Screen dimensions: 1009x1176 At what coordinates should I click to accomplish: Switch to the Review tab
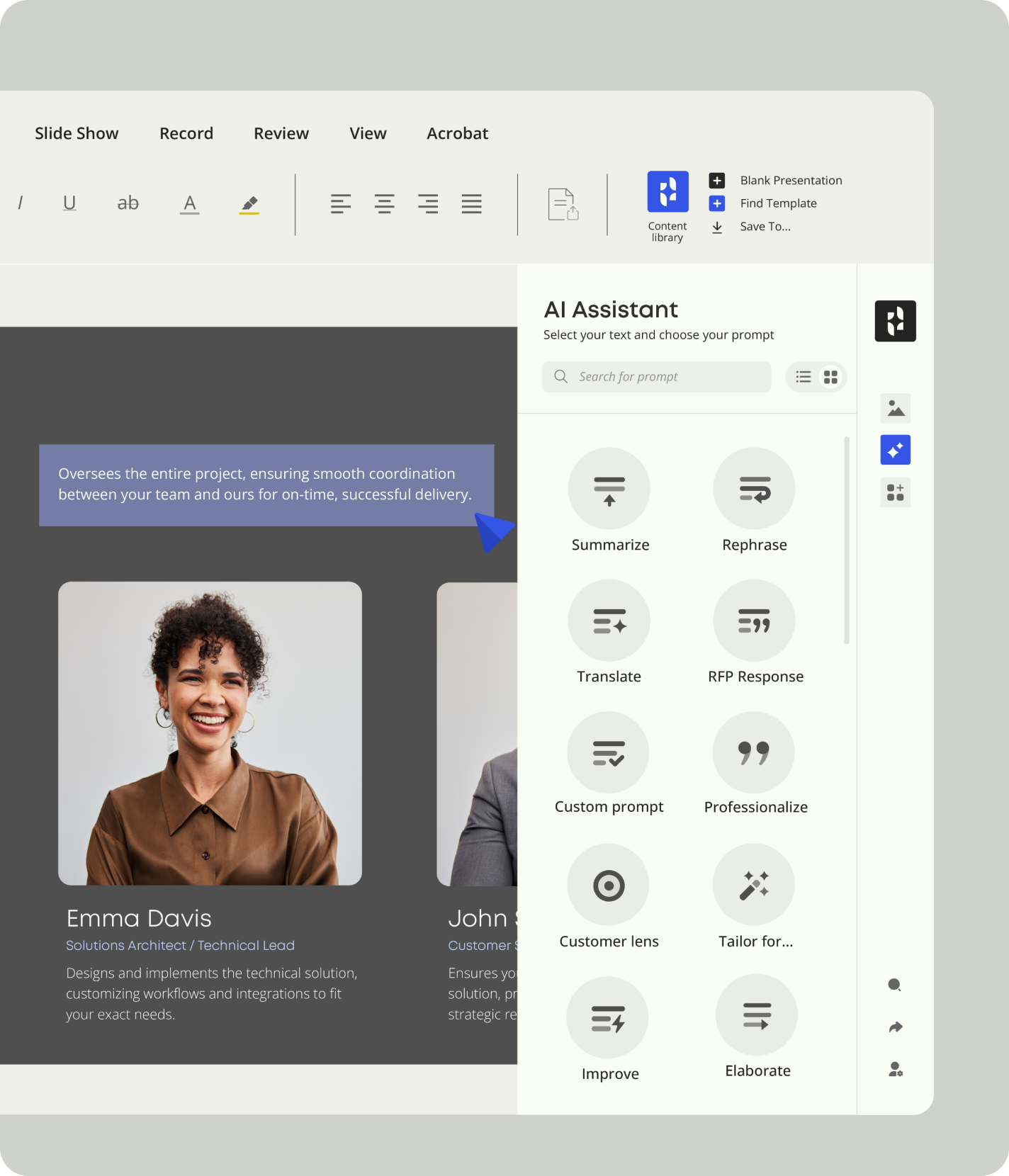(281, 133)
